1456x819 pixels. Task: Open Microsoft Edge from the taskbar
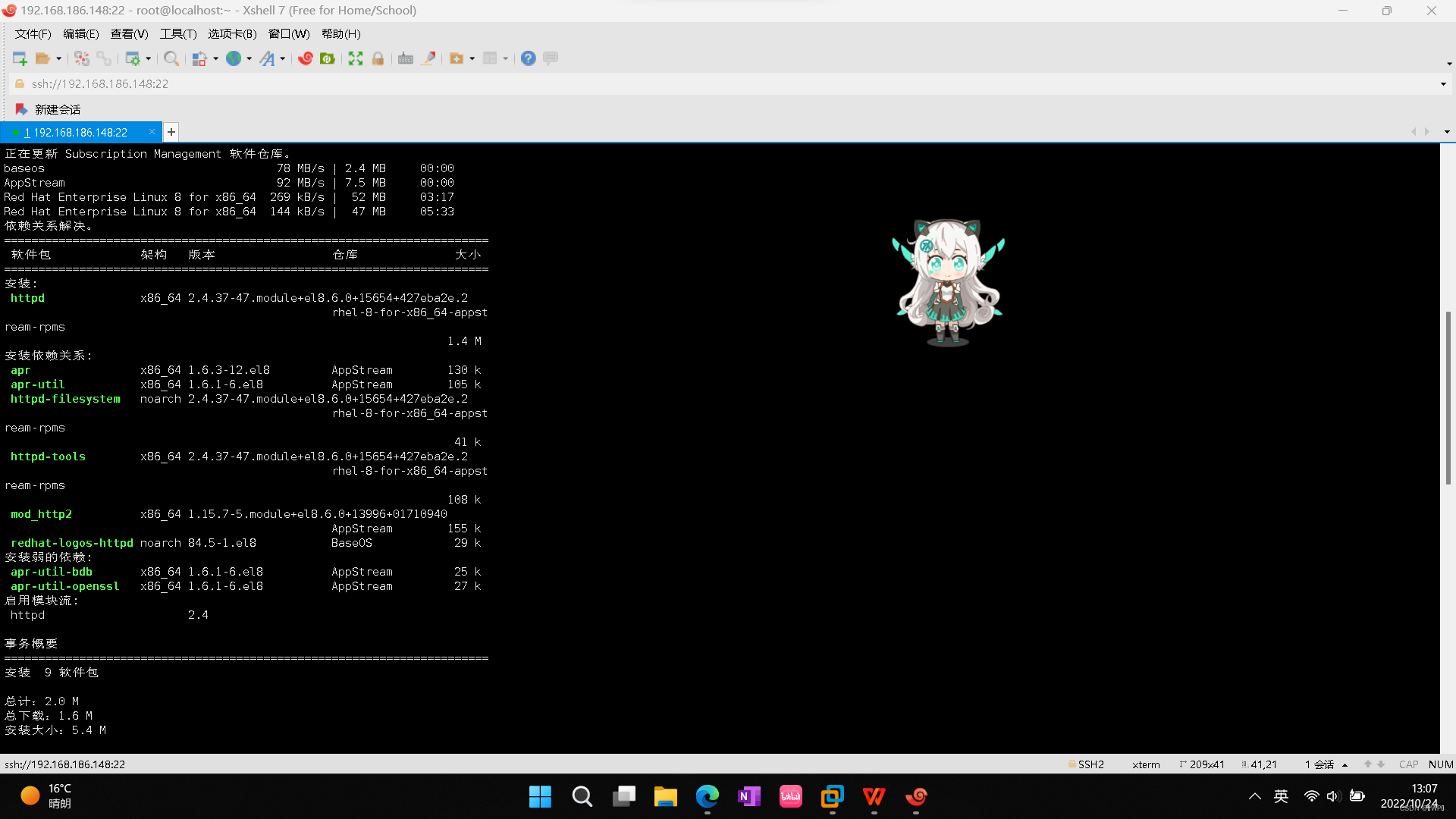[707, 796]
